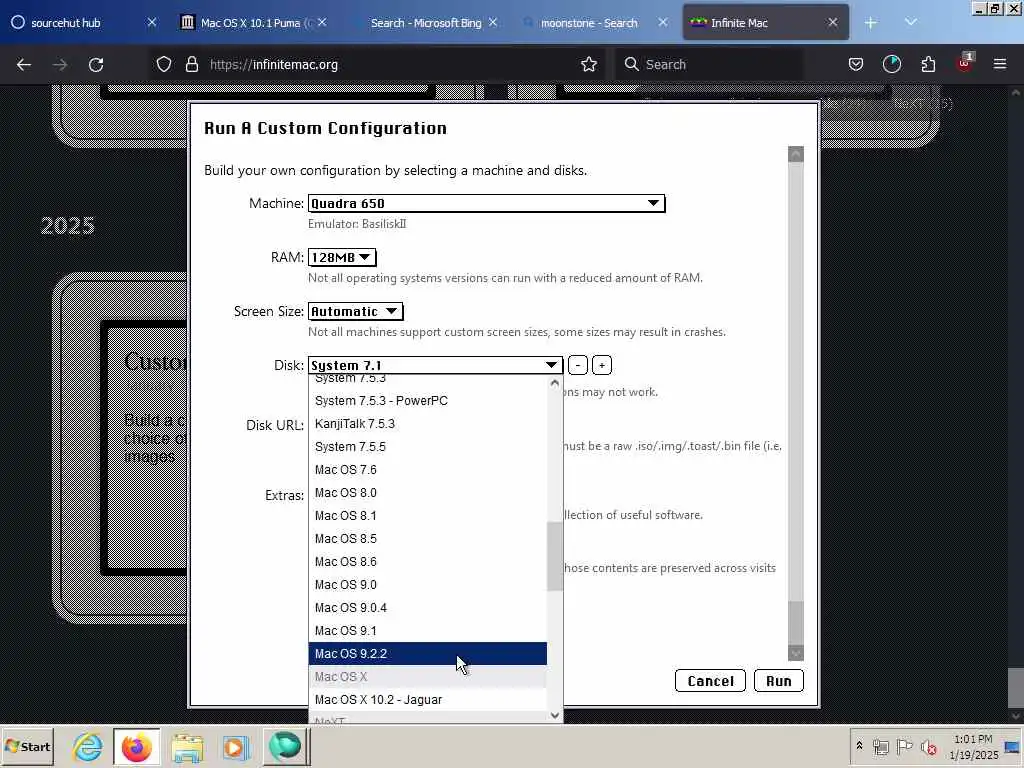1024x768 pixels.
Task: Select Mac OS 9.0.4 entry
Action: click(x=428, y=607)
